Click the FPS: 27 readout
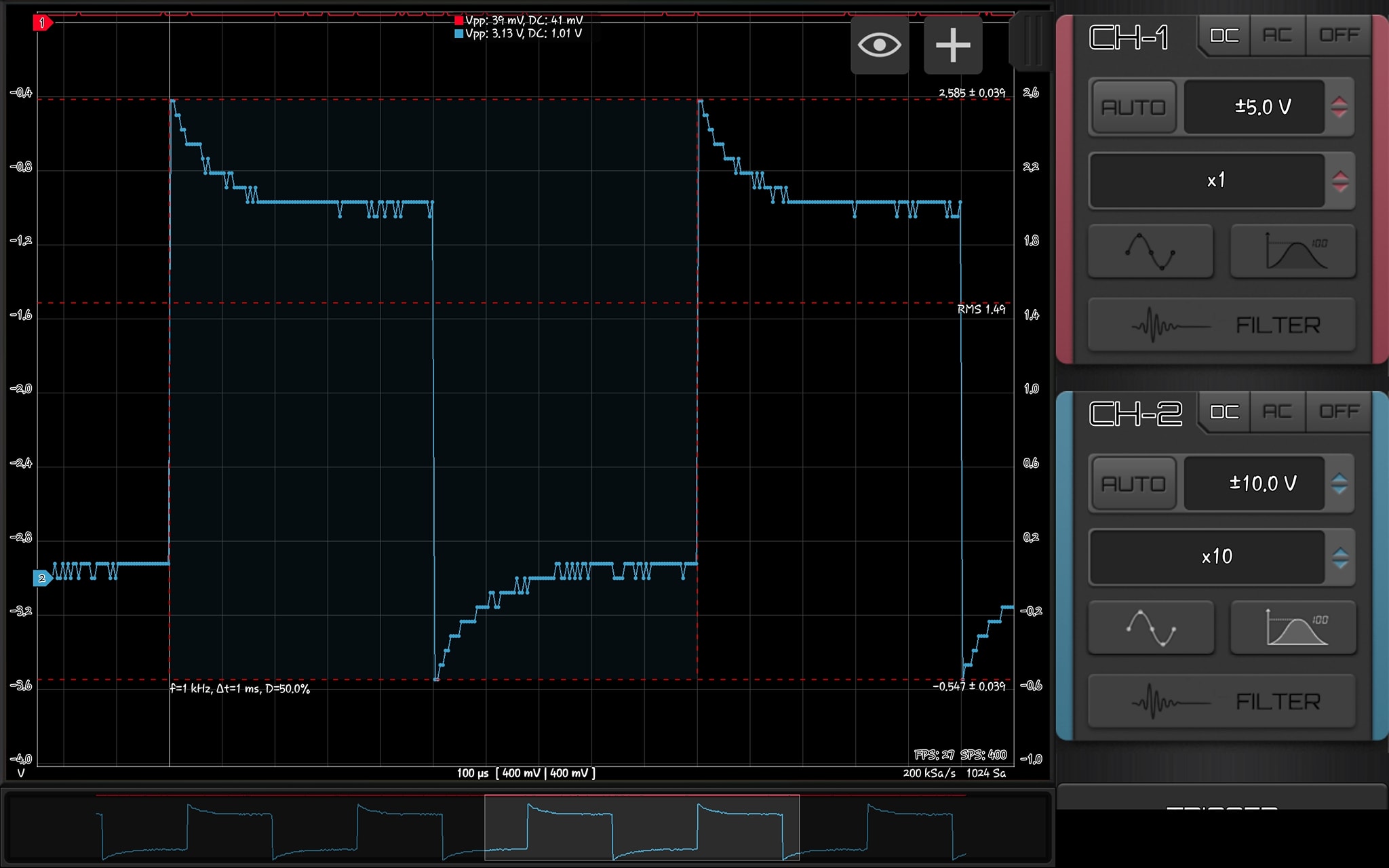This screenshot has height=868, width=1389. pyautogui.click(x=934, y=755)
